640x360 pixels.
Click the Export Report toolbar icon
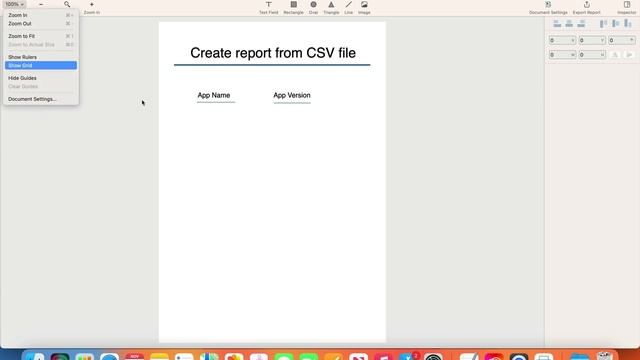tap(587, 4)
